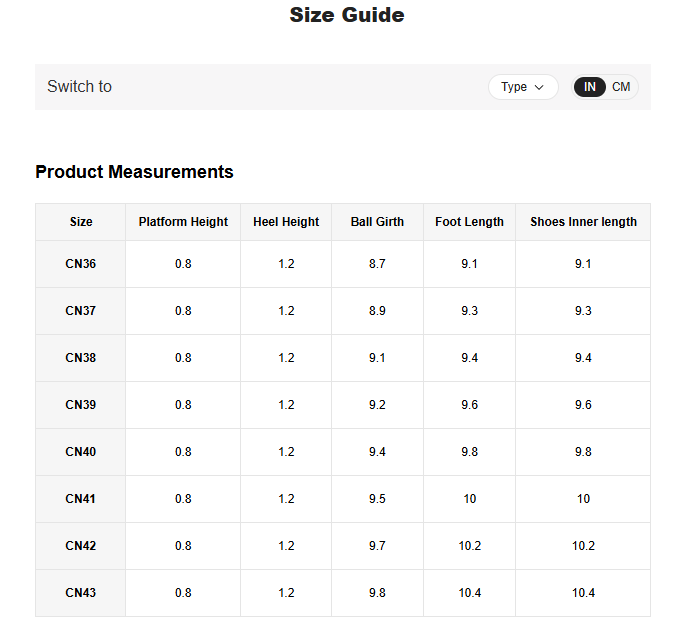674x631 pixels.
Task: Switch units to CM
Action: [x=621, y=87]
